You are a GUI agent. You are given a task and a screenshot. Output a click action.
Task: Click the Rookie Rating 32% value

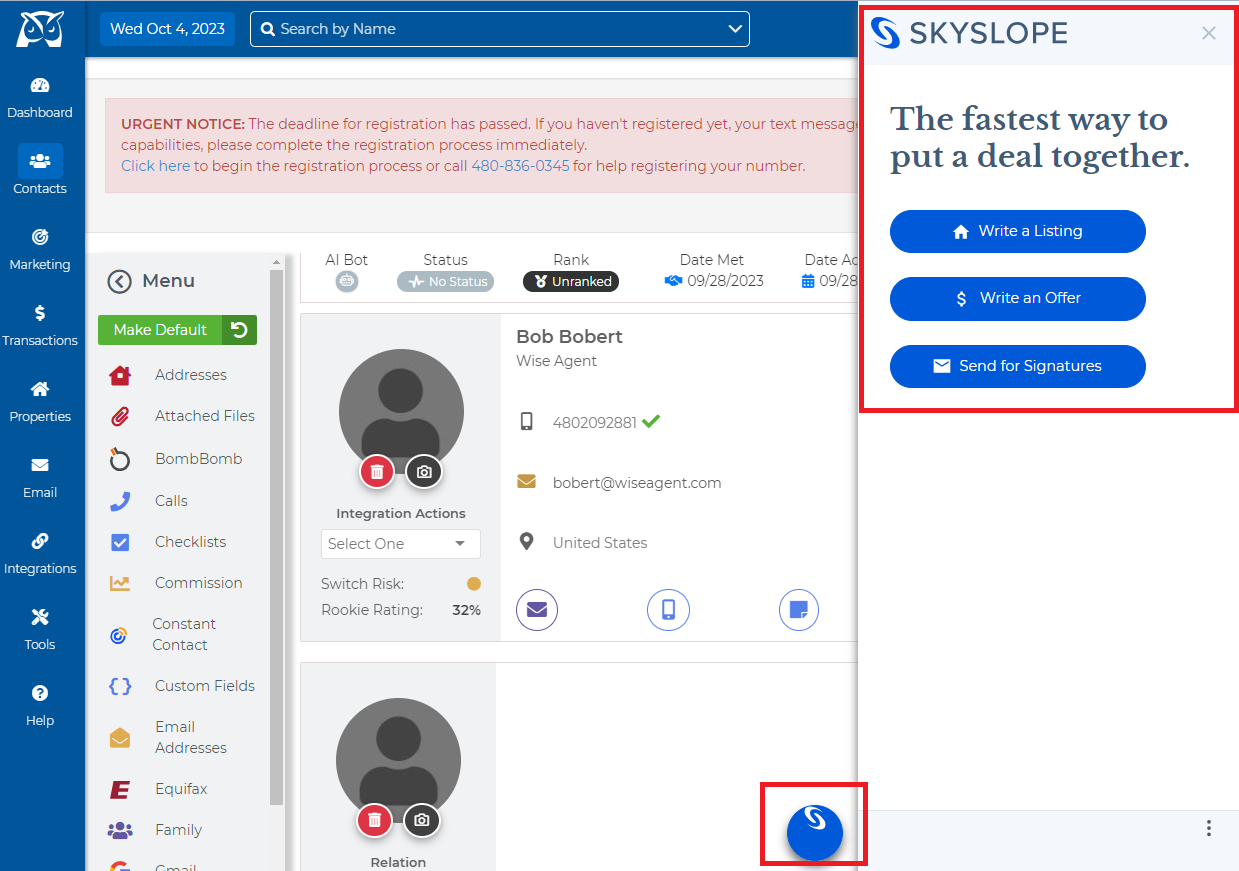pos(466,610)
